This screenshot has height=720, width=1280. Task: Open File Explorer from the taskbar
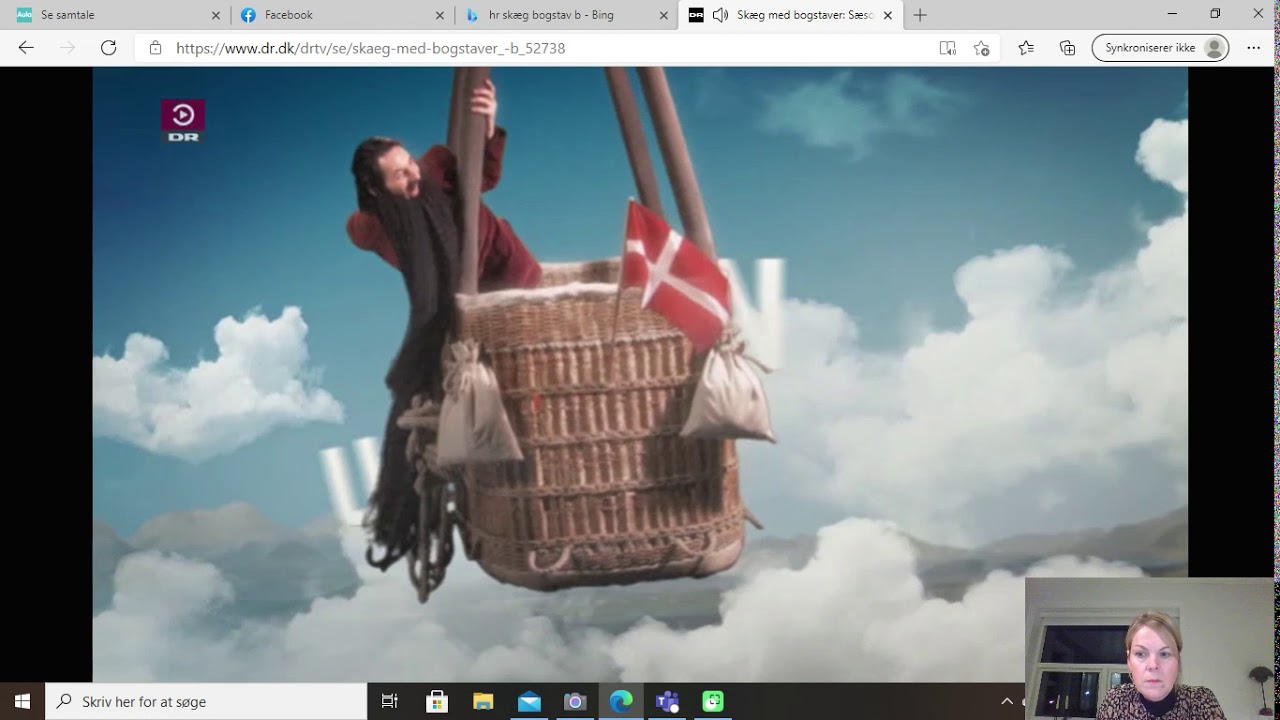click(483, 701)
